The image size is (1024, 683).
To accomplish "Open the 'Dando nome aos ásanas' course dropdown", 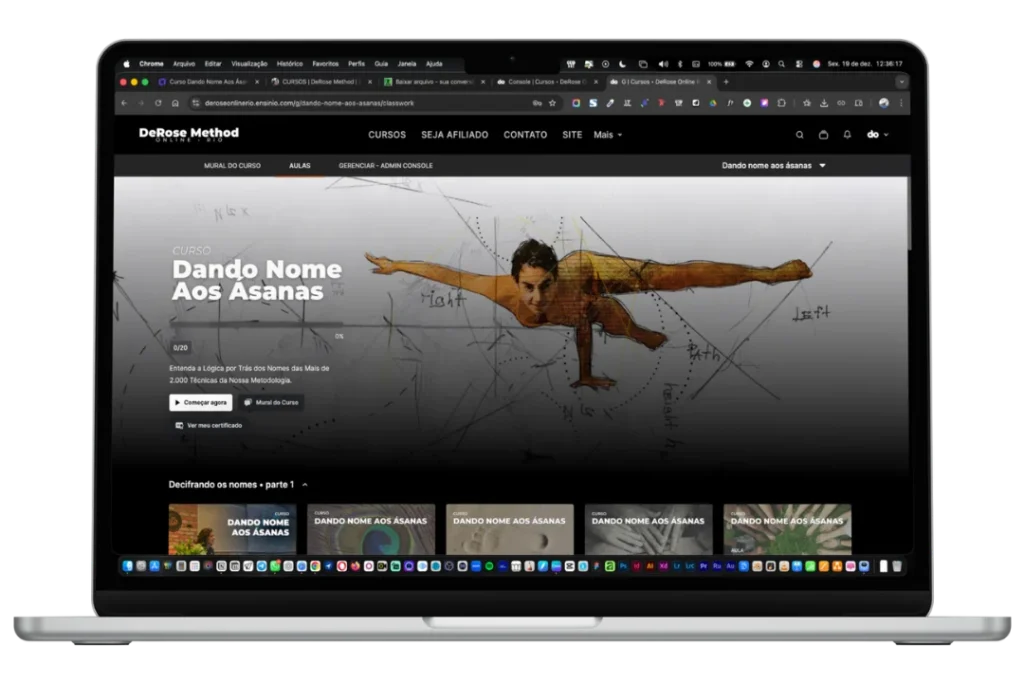I will coord(773,166).
